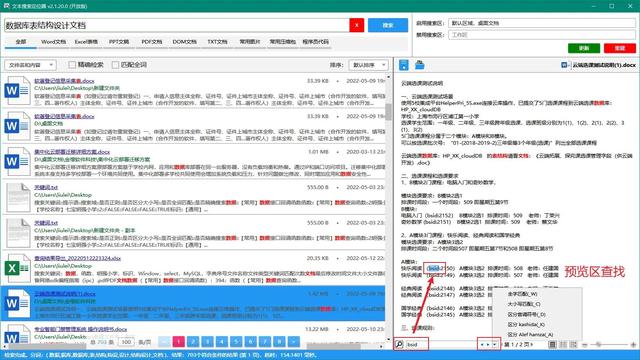Go to results page 3
640x360 pixels.
point(207,341)
